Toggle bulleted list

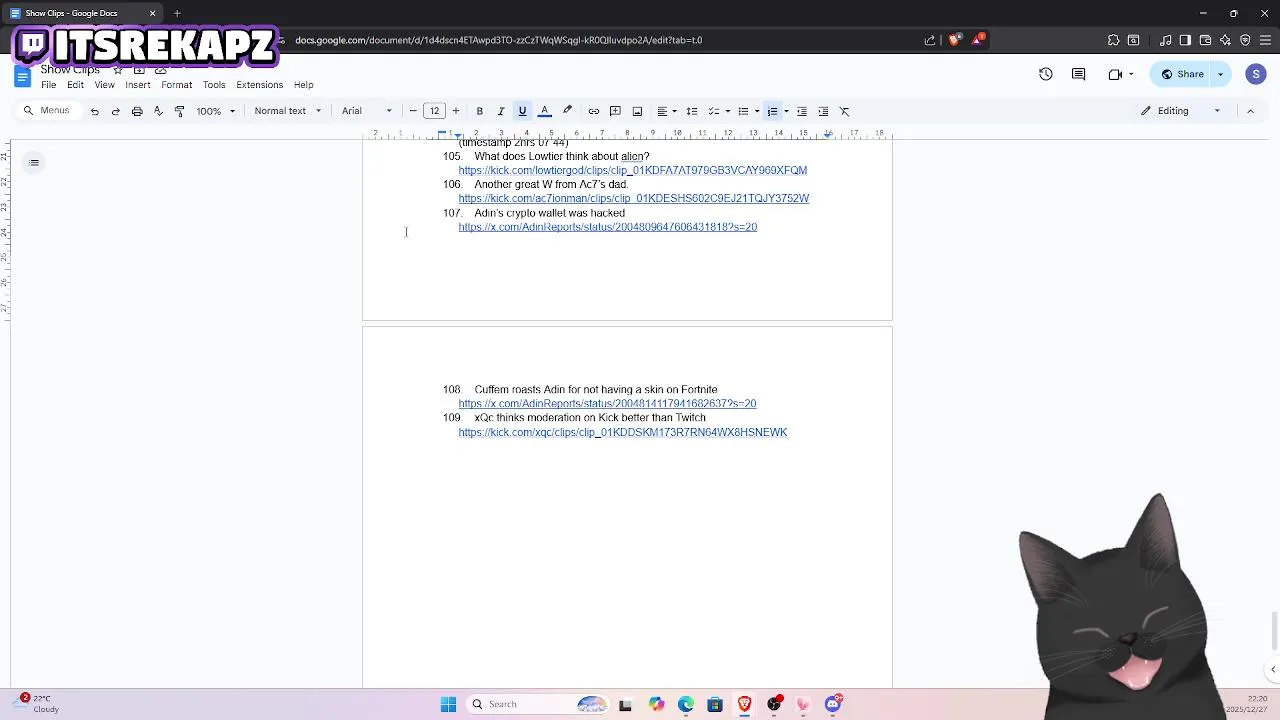point(743,111)
